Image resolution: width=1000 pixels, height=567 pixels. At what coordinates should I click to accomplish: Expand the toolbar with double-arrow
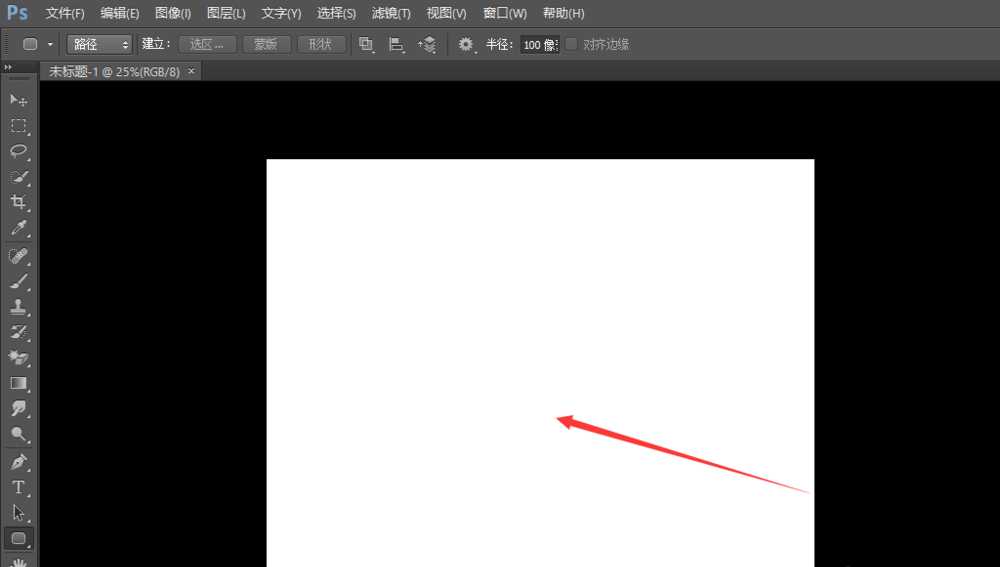tap(8, 67)
